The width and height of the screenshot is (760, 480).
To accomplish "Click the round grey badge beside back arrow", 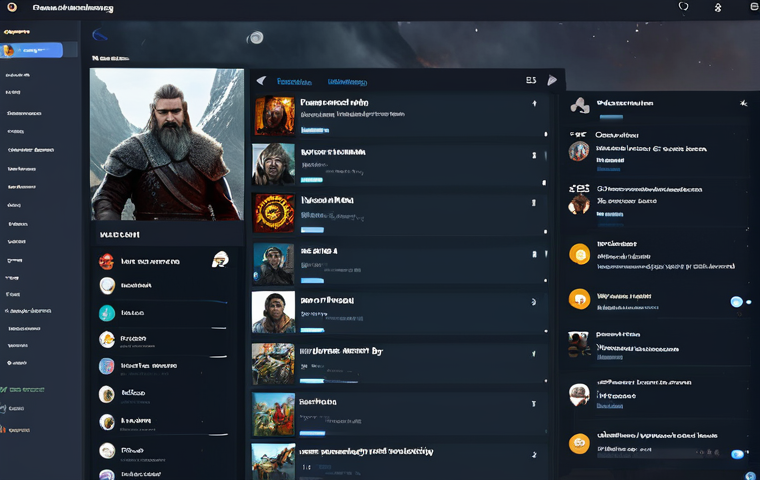I will [255, 37].
